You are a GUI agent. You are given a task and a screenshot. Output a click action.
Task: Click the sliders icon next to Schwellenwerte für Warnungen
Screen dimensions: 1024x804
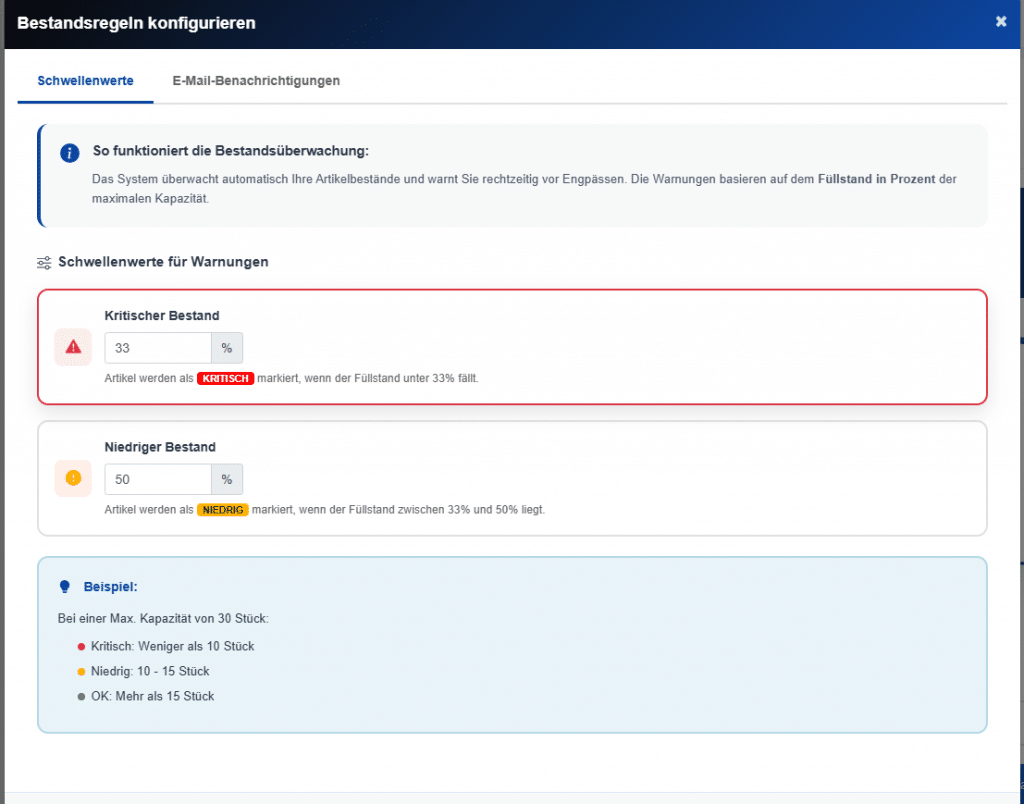[43, 261]
